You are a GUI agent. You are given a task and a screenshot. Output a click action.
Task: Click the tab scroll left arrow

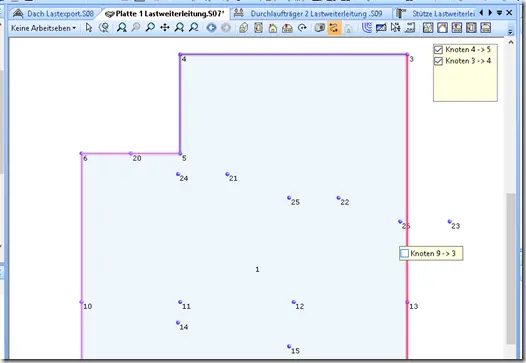482,13
